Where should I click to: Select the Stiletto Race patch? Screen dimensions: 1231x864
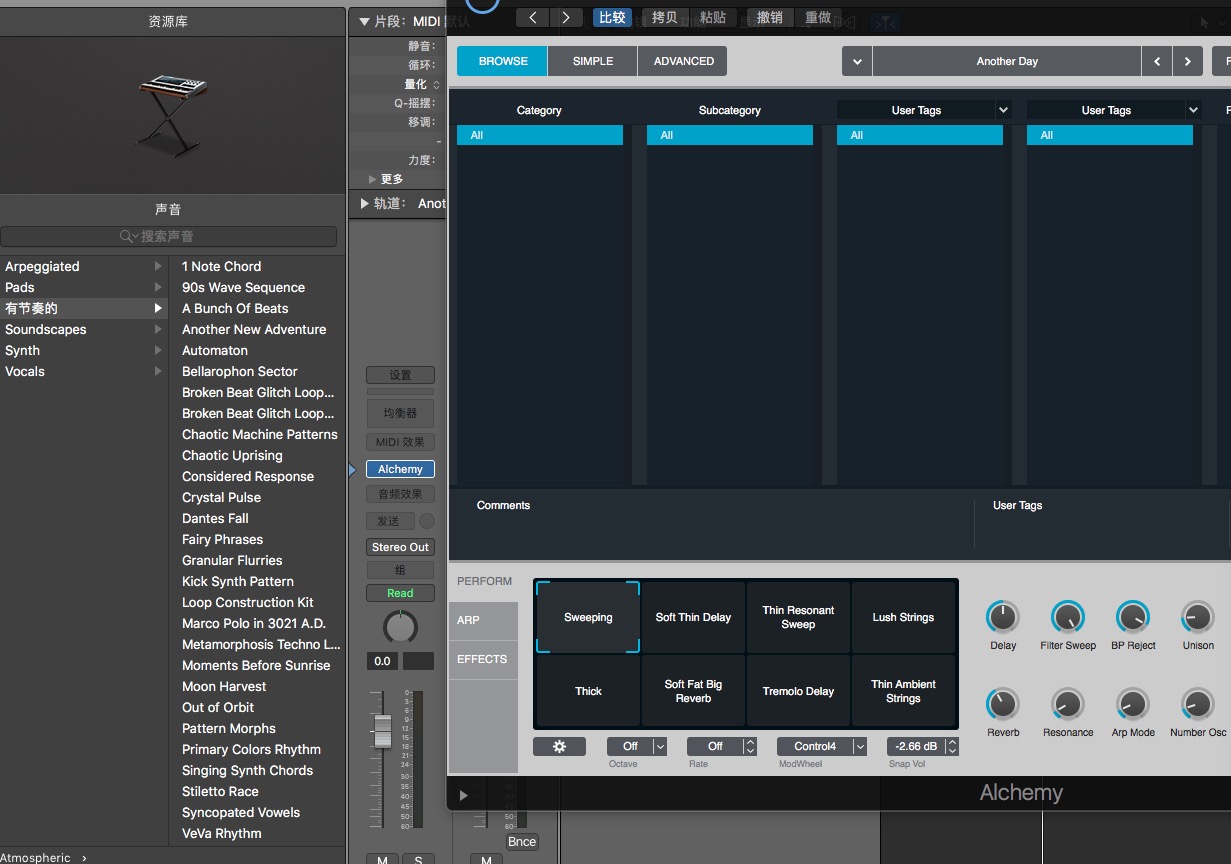point(258,791)
